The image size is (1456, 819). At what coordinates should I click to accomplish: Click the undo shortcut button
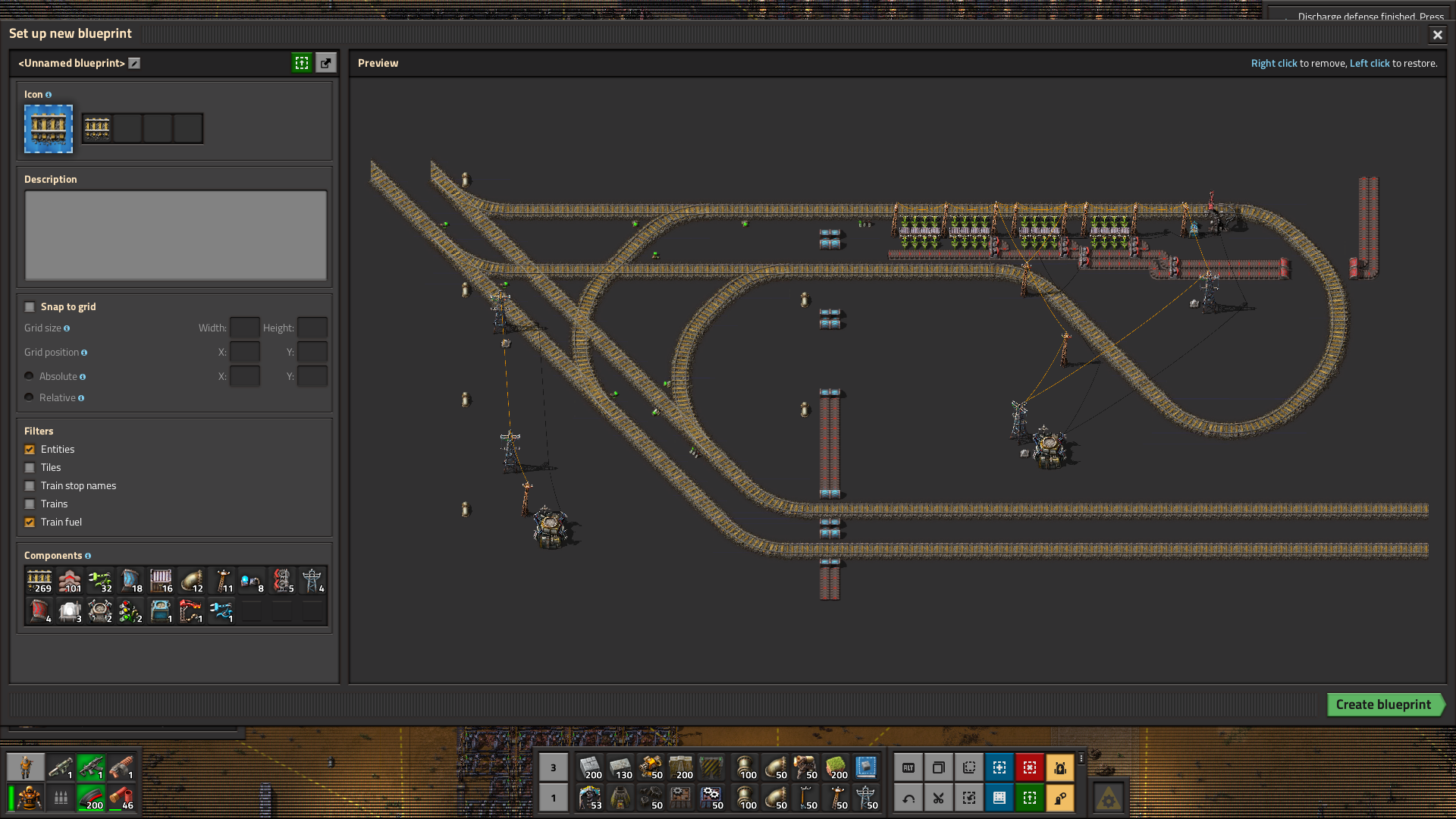tap(908, 798)
